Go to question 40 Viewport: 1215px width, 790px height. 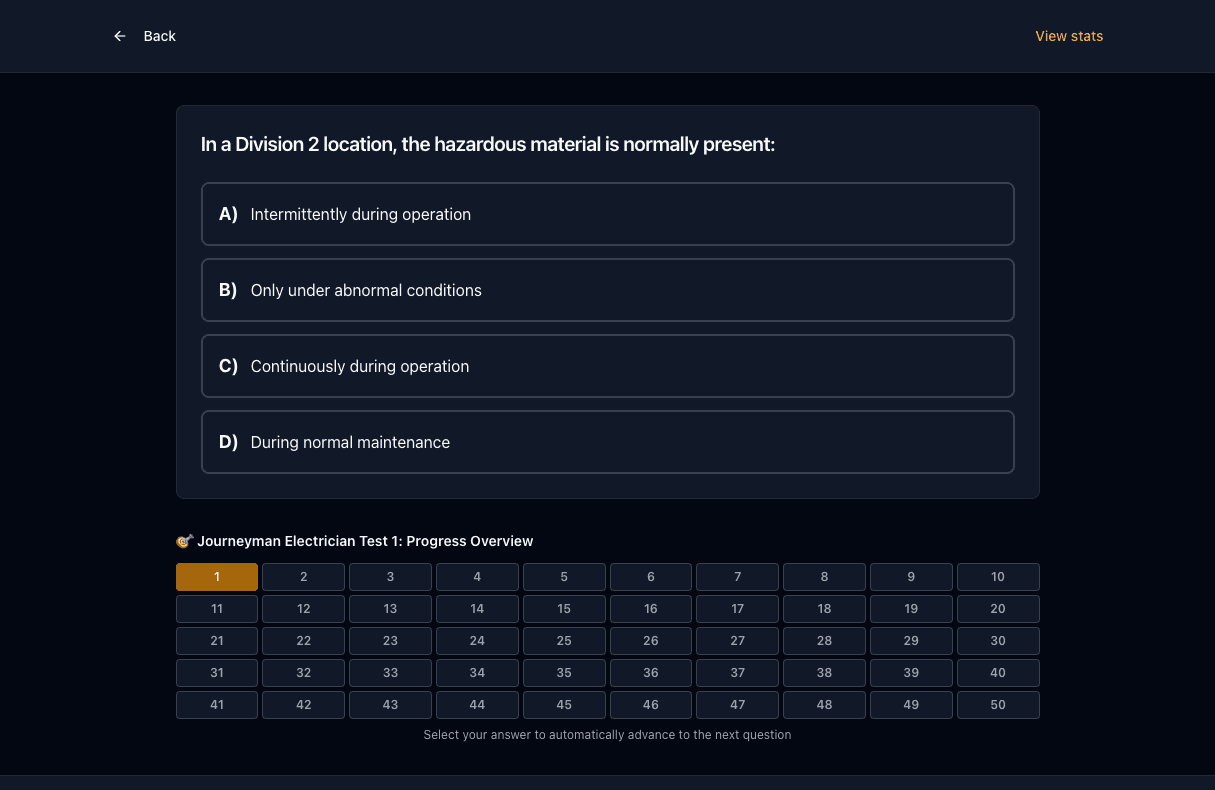[998, 673]
